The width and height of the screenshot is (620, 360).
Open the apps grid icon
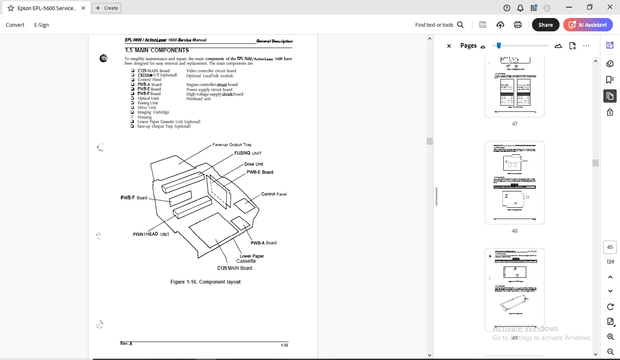534,8
